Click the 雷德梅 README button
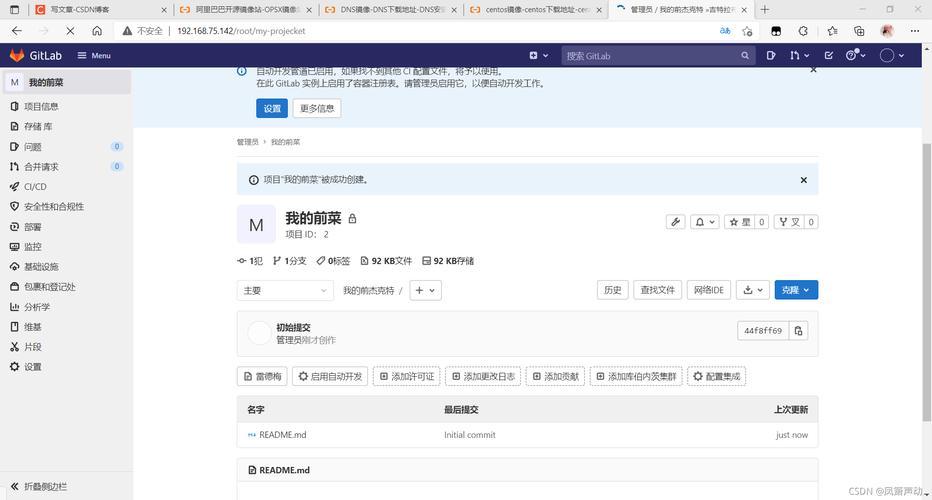 (262, 376)
